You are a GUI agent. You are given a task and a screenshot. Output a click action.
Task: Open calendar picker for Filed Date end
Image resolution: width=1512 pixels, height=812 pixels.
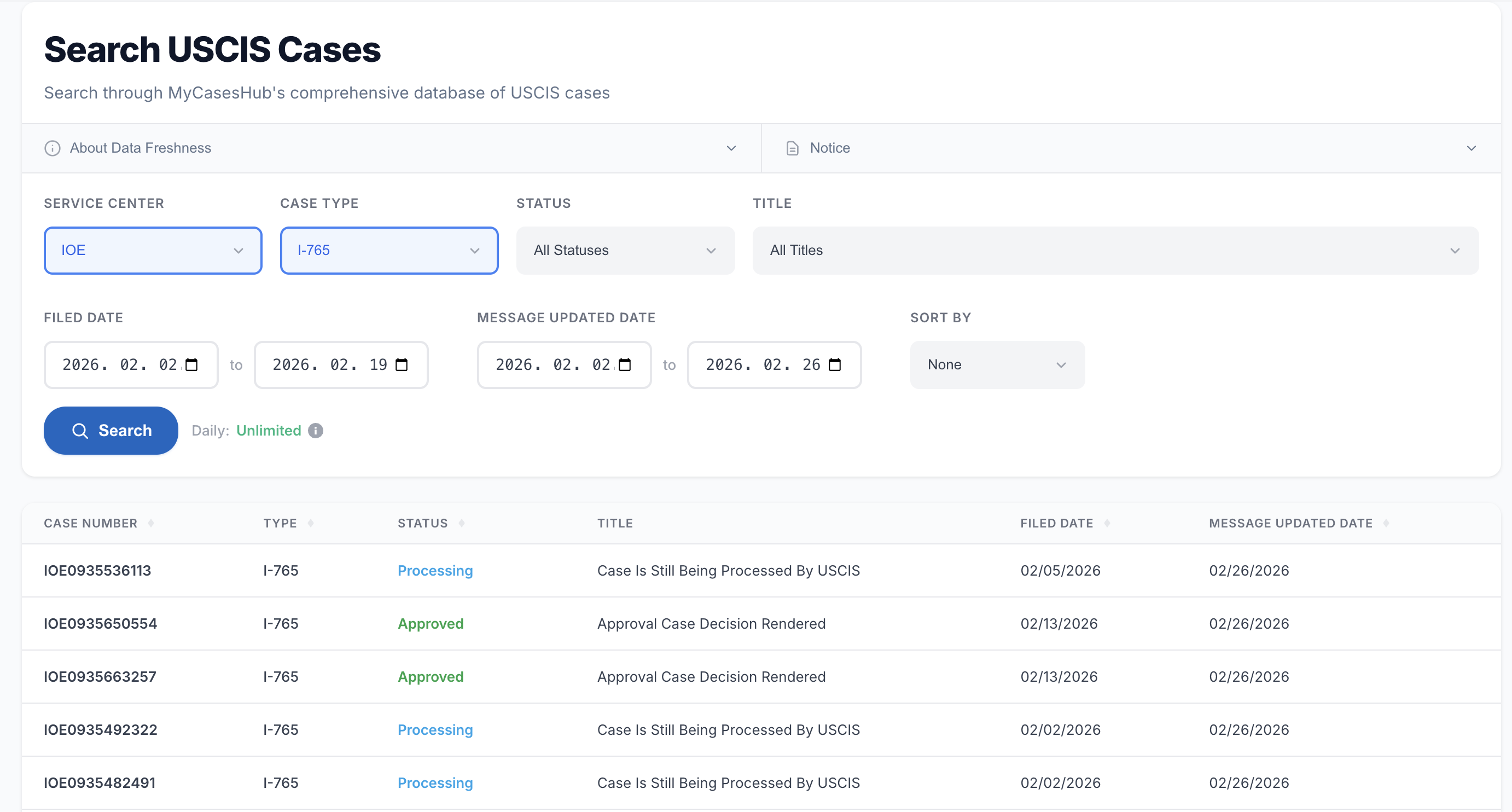point(402,364)
